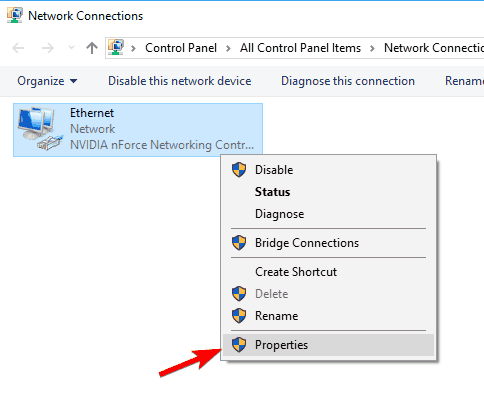
Task: Choose Status from the context menu
Action: click(x=272, y=192)
